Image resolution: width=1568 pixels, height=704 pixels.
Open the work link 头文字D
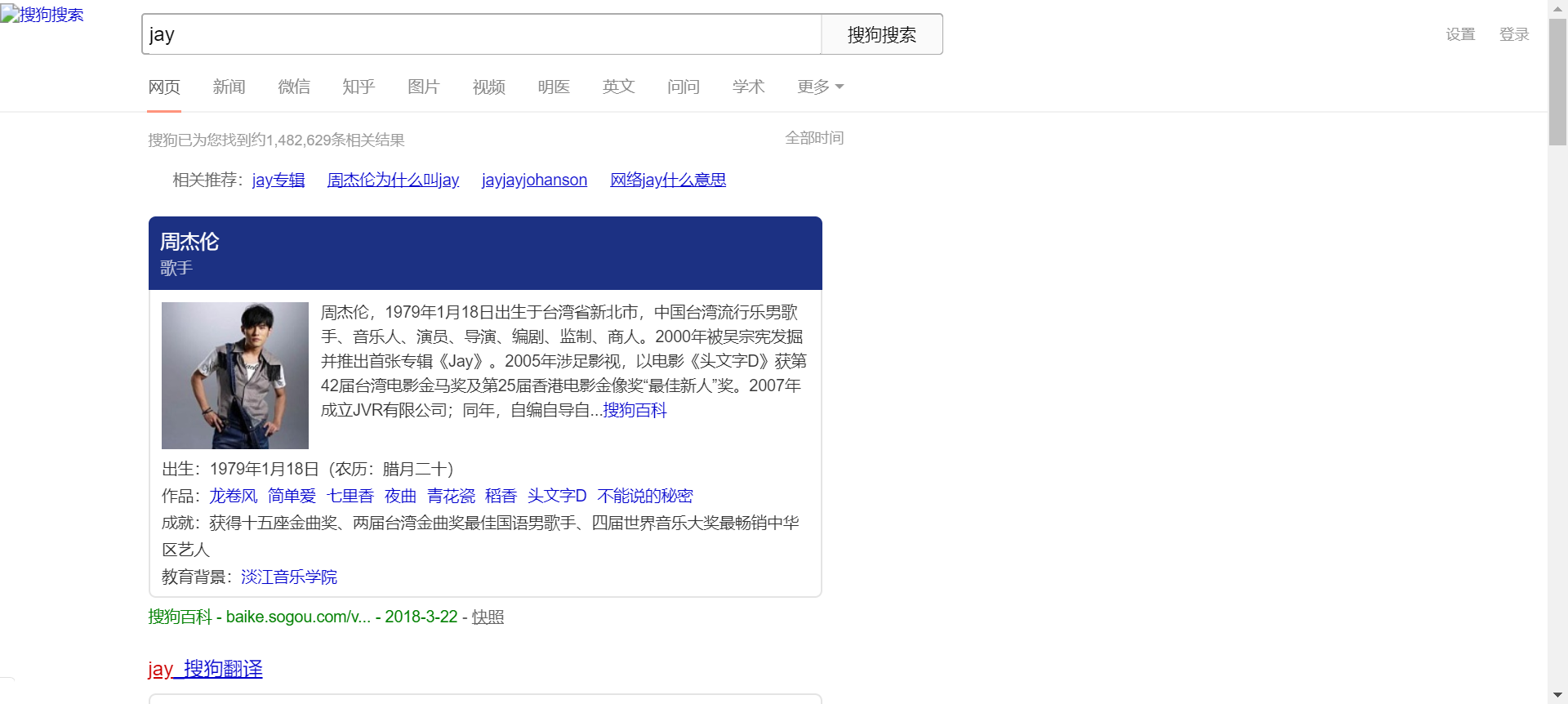point(557,496)
